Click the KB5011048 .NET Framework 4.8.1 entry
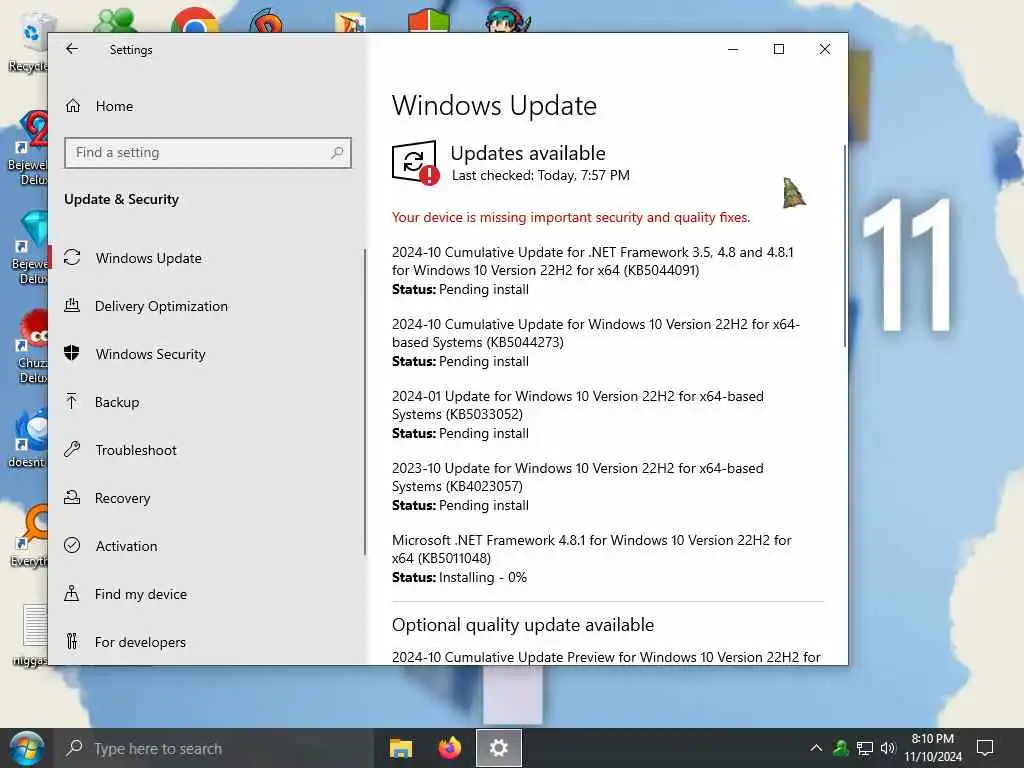Image resolution: width=1024 pixels, height=768 pixels. 592,549
